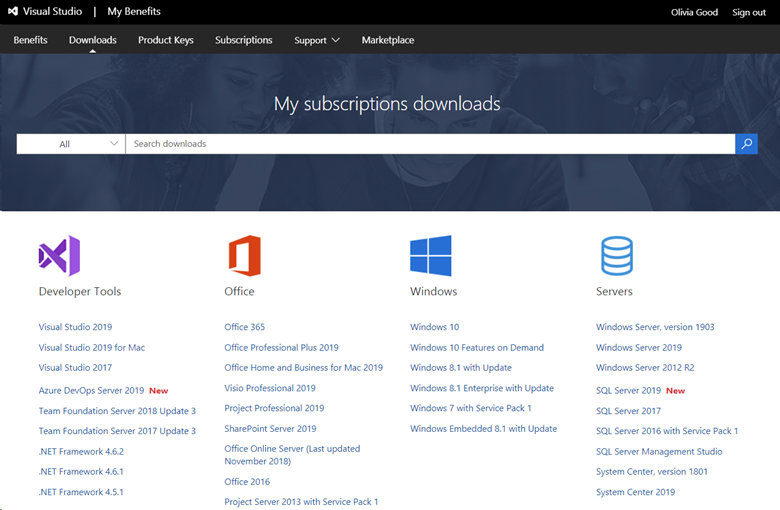Open the Office 2016 link

[x=247, y=482]
